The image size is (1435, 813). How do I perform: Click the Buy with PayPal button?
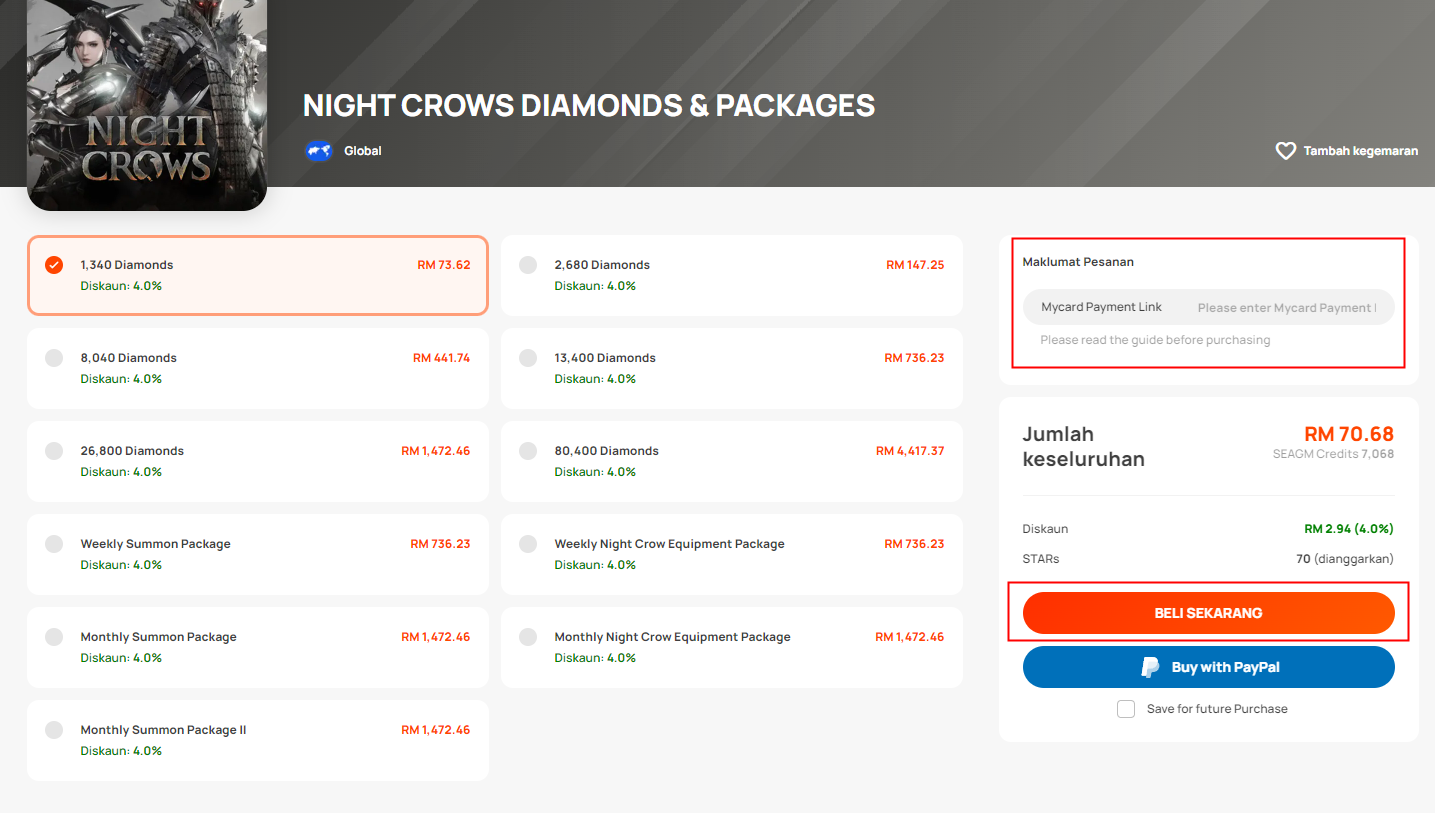(1208, 667)
